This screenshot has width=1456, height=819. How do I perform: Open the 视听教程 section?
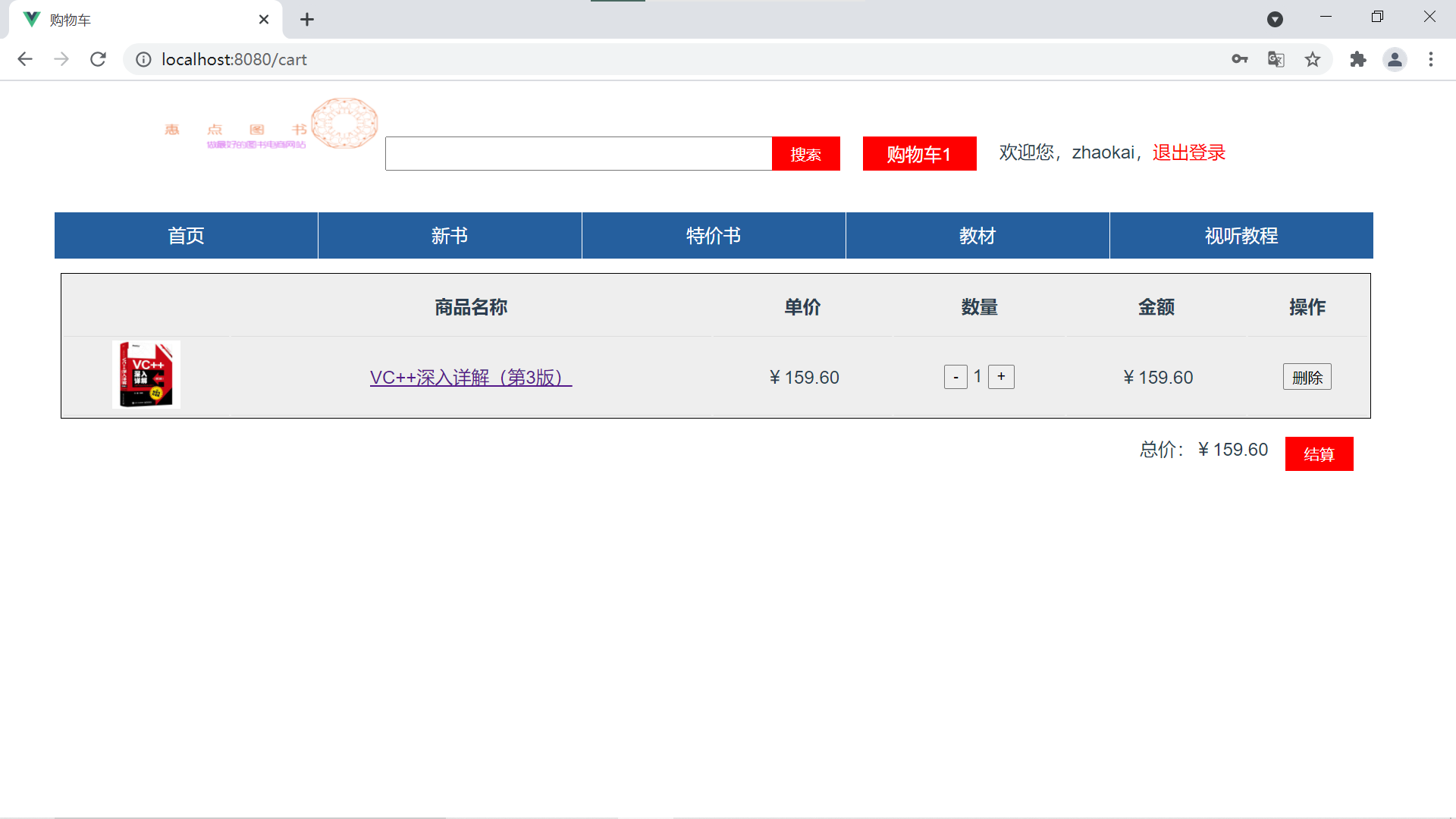click(x=1241, y=235)
